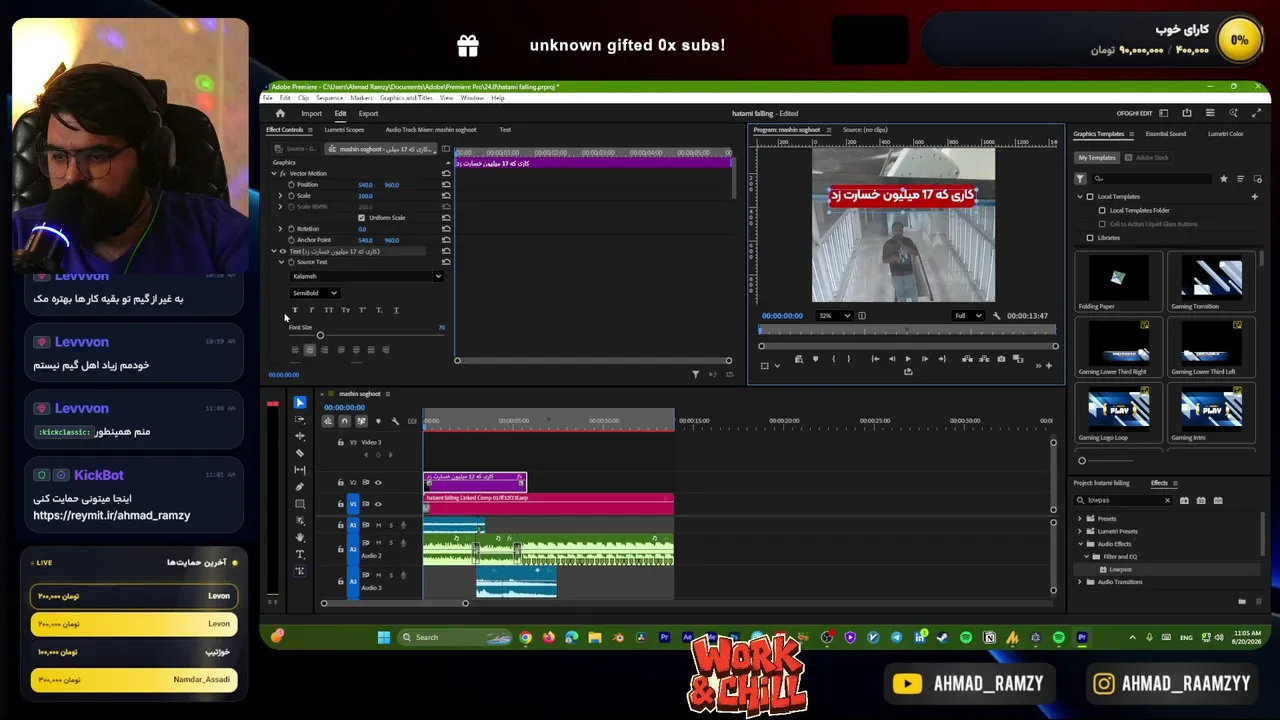
Task: Toggle the Local Templates Folder checkbox
Action: (x=1102, y=211)
